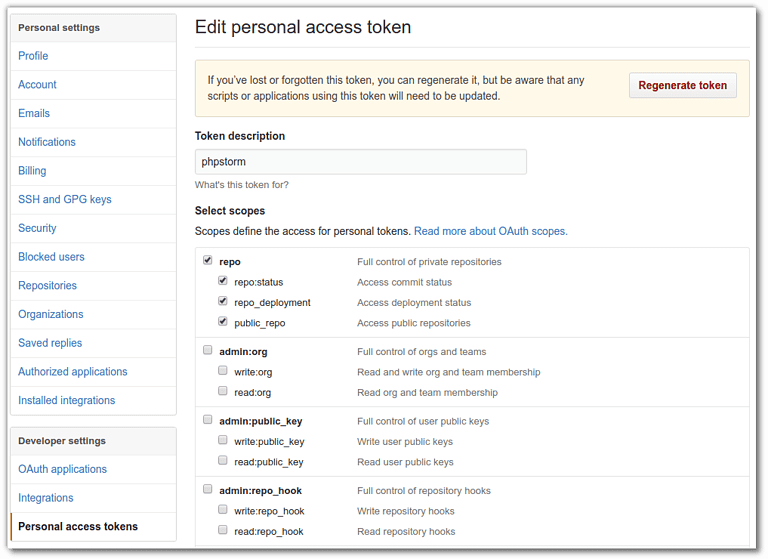768x559 pixels.
Task: Select Personal access tokens in sidebar
Action: coord(78,526)
